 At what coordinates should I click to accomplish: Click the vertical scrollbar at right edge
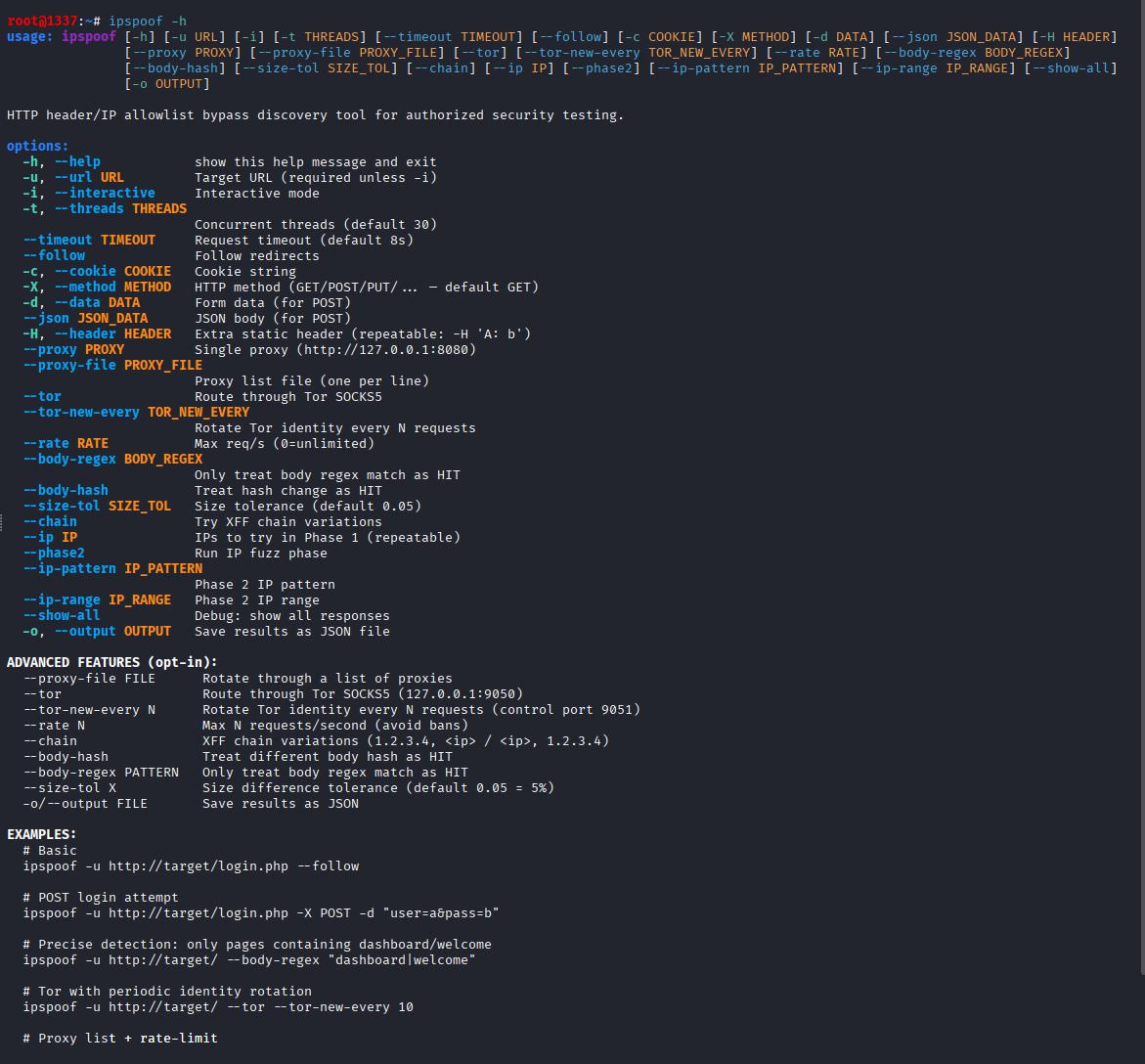[1142, 487]
